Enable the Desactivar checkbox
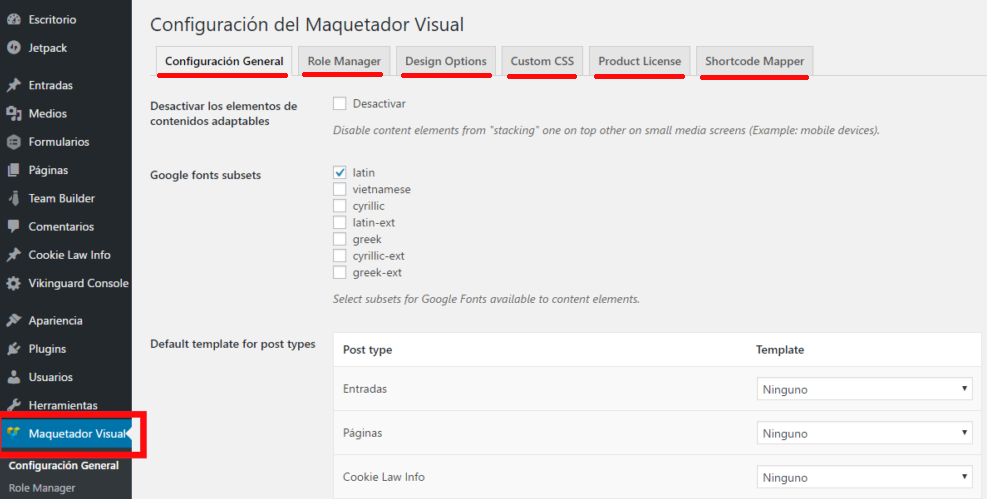Screen dimensions: 987x499 click(340, 104)
